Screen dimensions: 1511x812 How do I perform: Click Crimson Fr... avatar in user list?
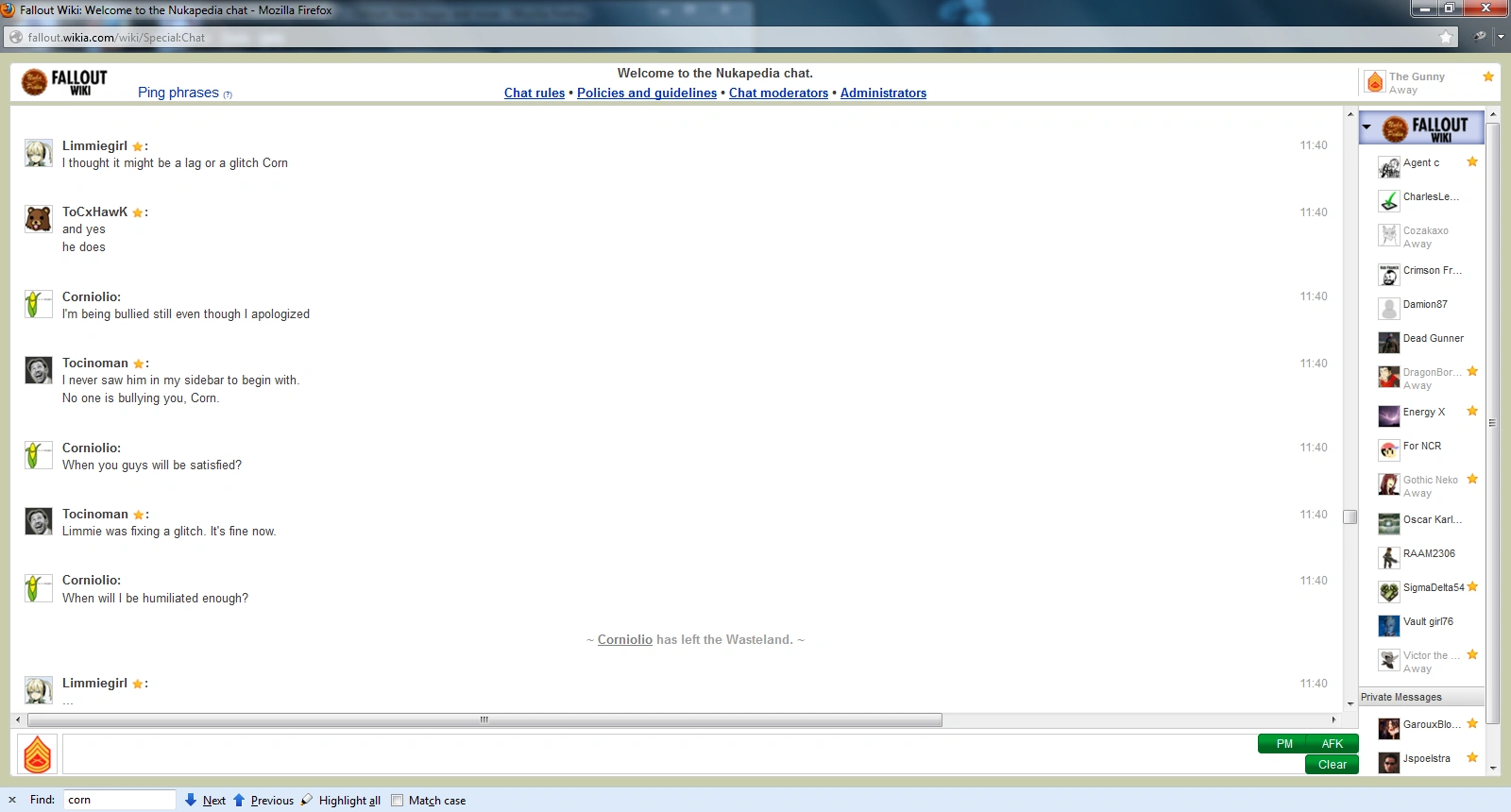1389,275
